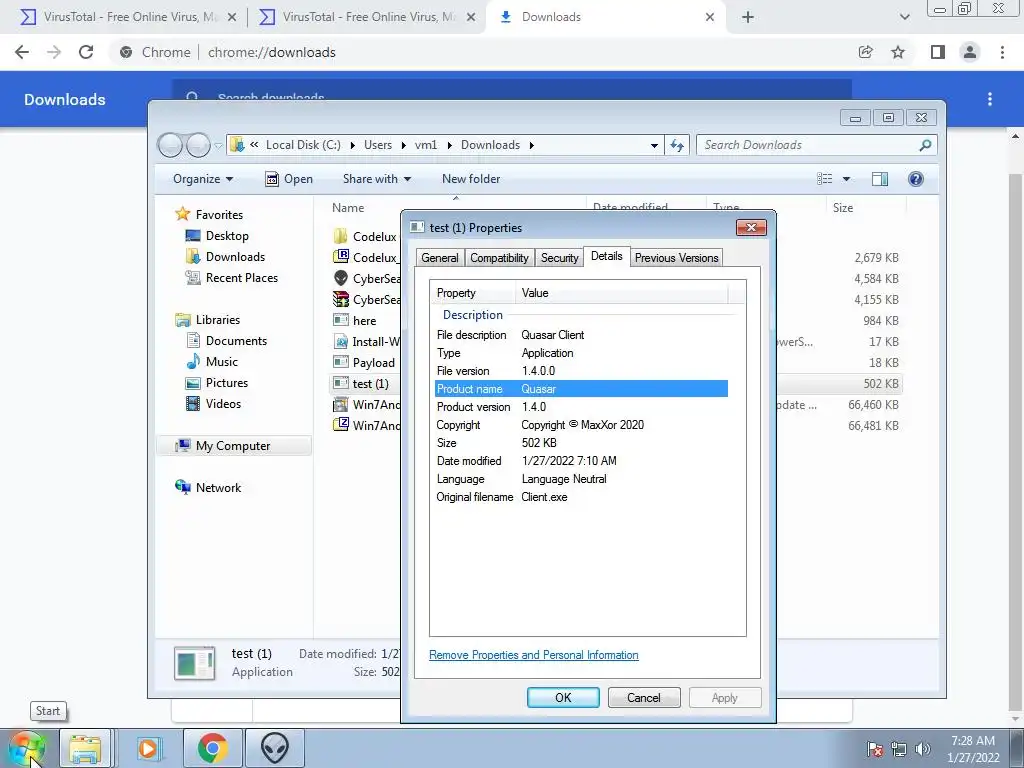Click Remove Properties and Personal Information
The width and height of the screenshot is (1024, 768).
point(534,655)
